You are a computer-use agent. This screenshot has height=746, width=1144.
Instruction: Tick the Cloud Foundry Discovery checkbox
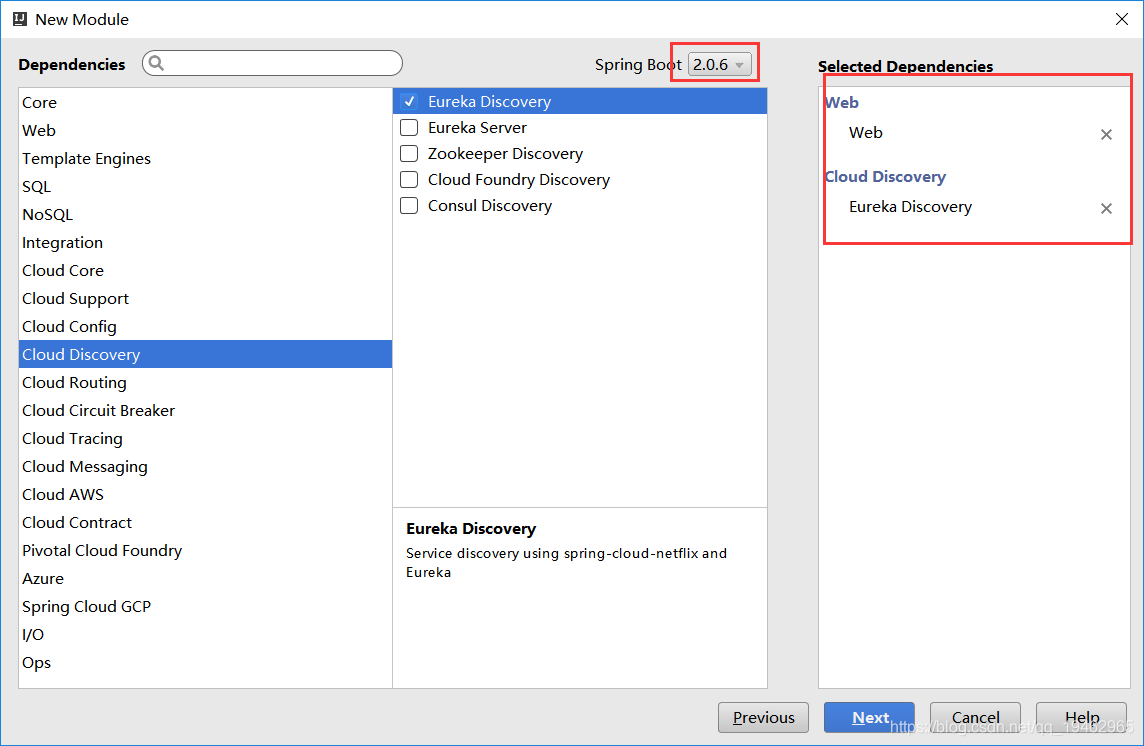(x=409, y=180)
